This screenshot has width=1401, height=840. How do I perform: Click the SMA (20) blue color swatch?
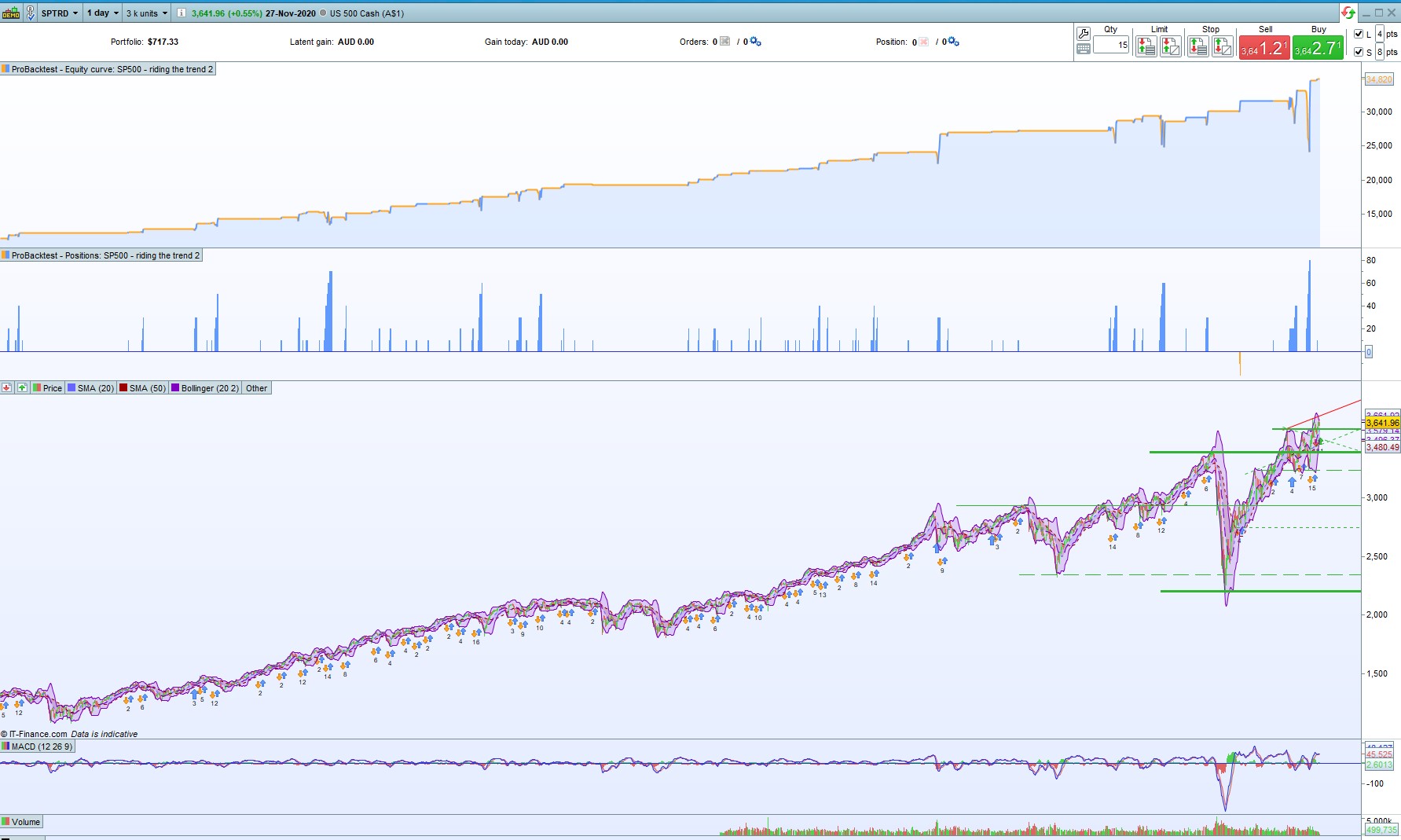point(72,388)
